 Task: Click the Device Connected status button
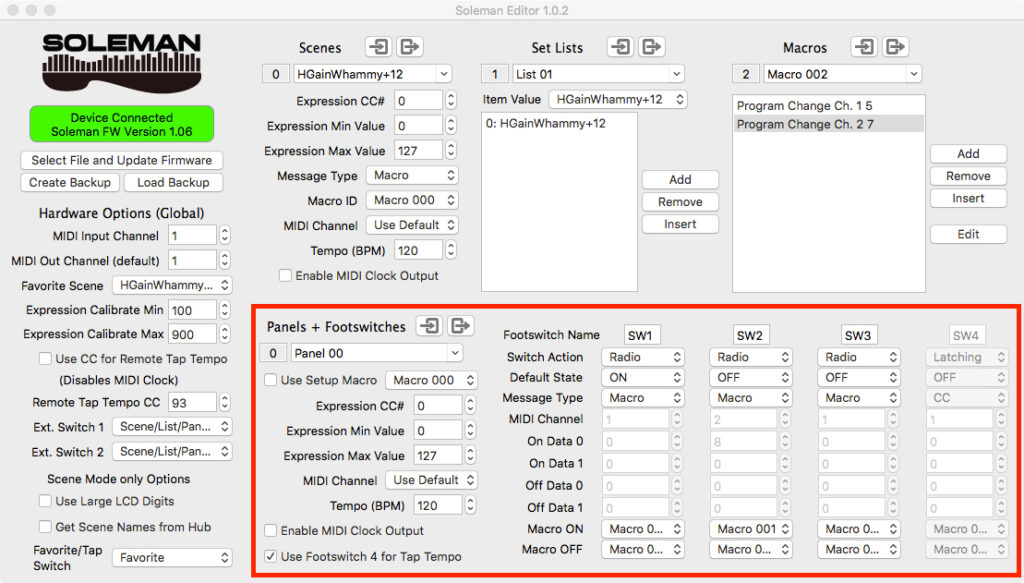[x=121, y=124]
